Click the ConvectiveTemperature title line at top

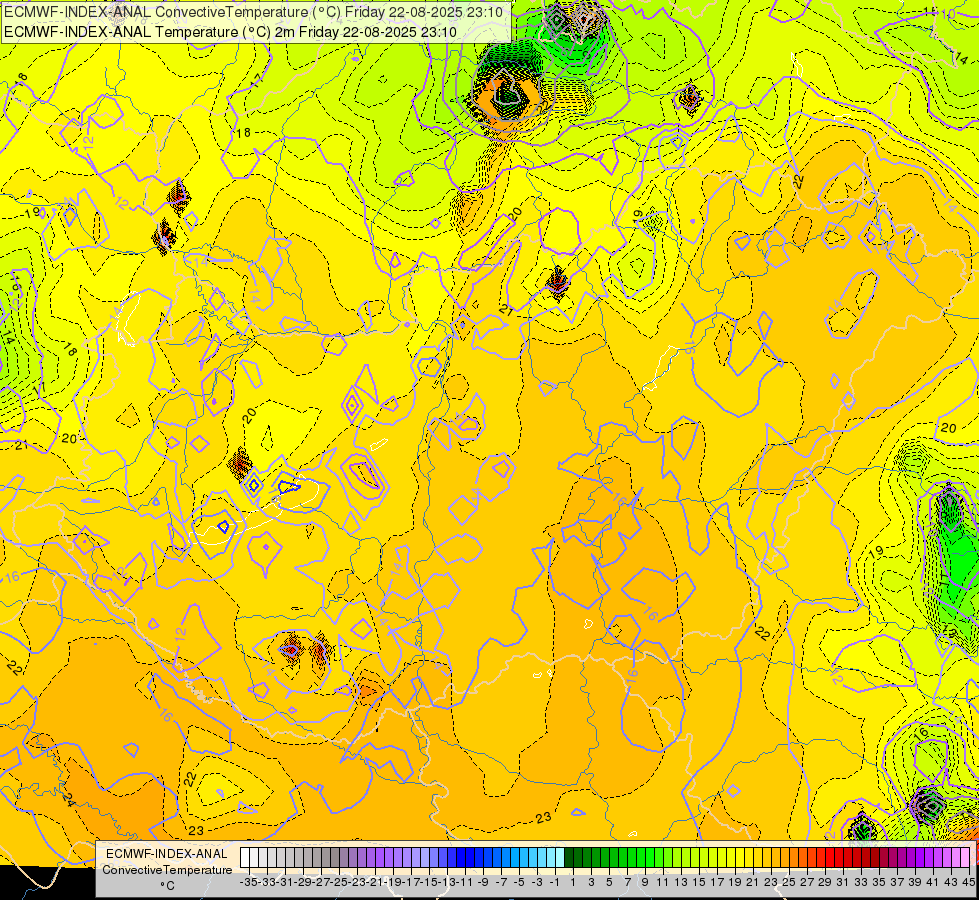pyautogui.click(x=253, y=12)
